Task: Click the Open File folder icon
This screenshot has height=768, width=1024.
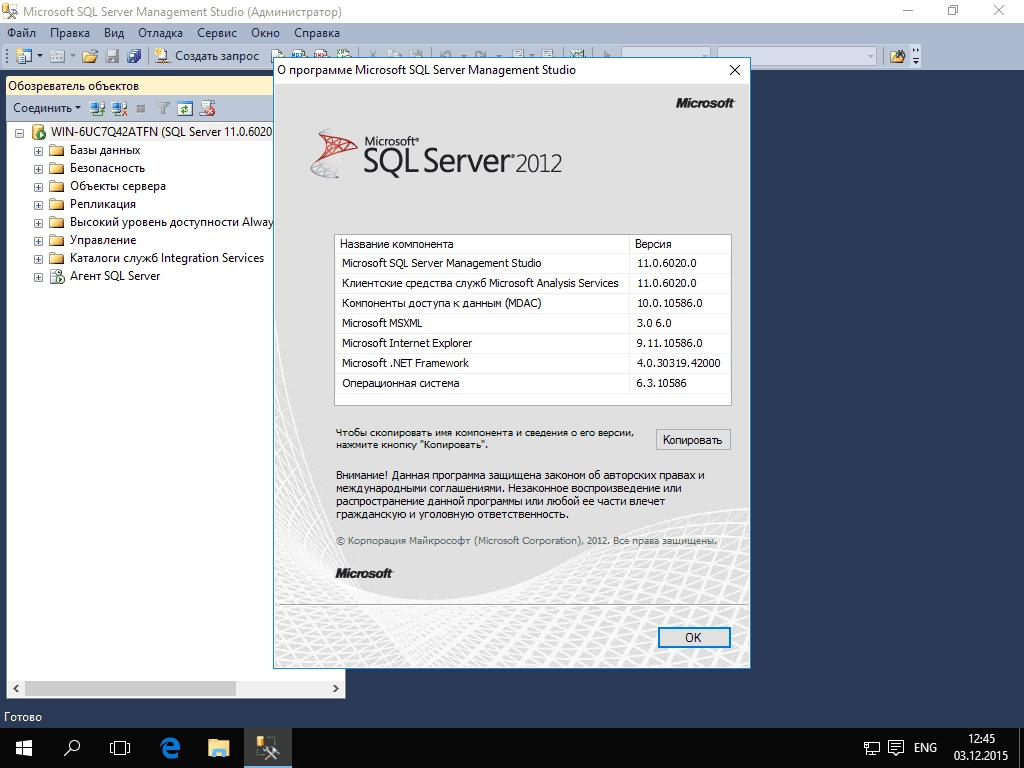Action: click(89, 56)
